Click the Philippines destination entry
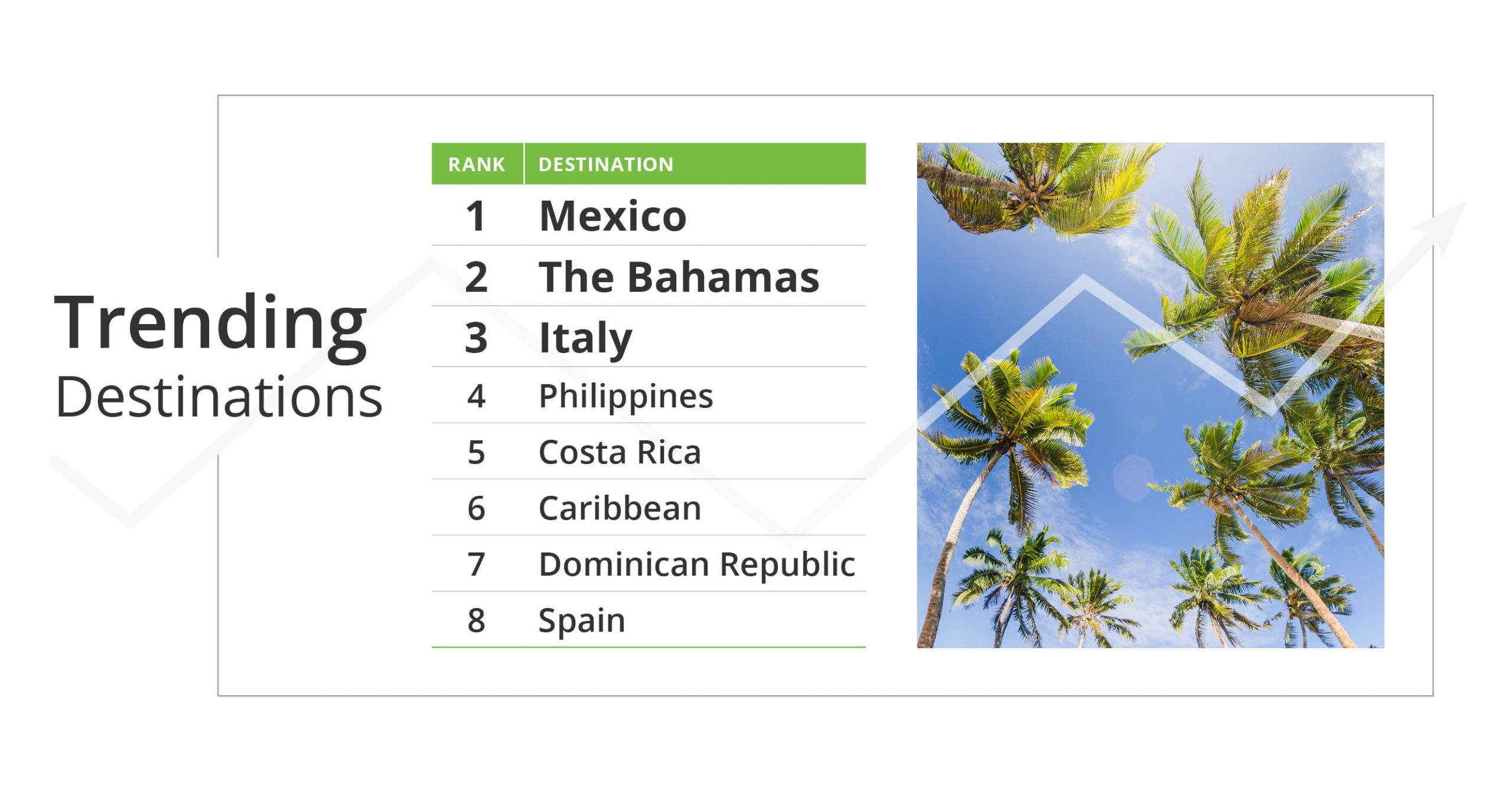1512x791 pixels. (625, 395)
